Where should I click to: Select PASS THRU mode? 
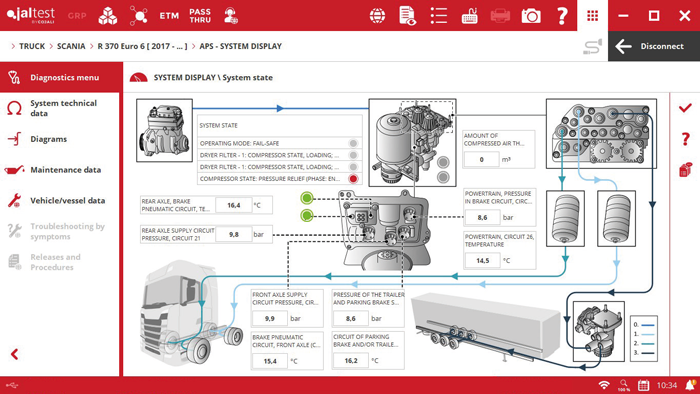(x=200, y=16)
